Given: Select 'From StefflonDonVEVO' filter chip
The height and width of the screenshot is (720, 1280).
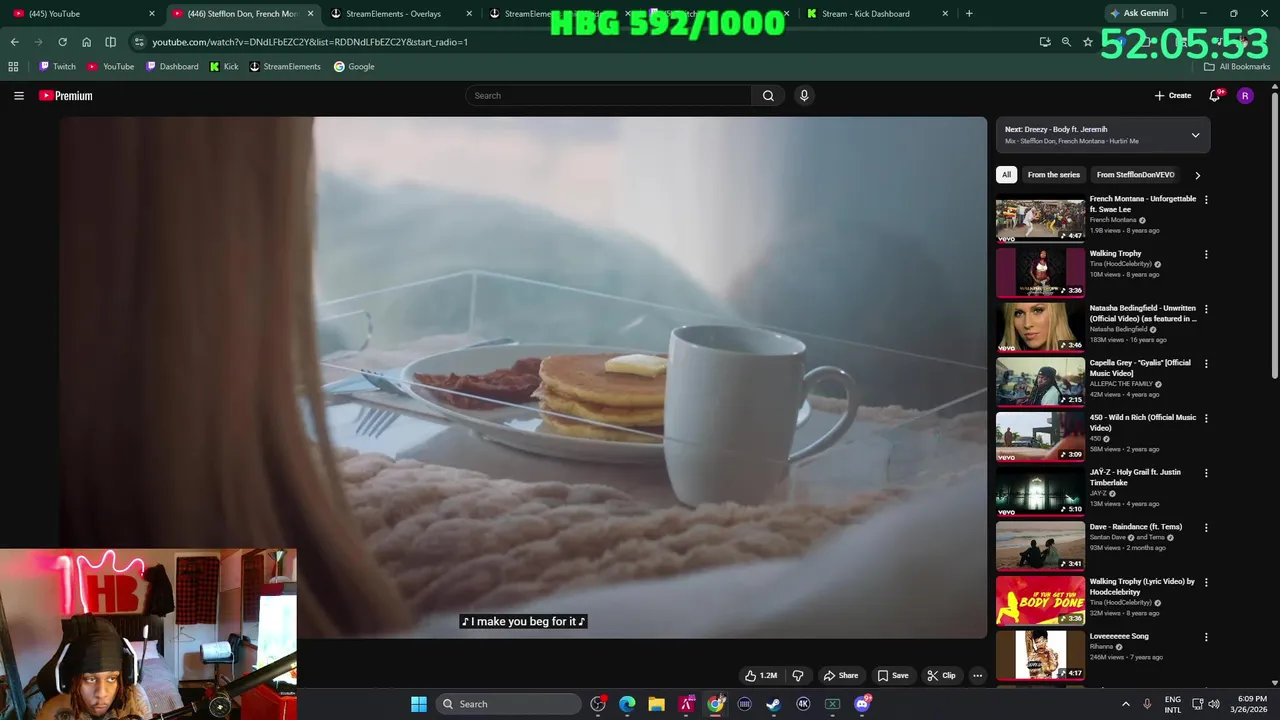Looking at the screenshot, I should pyautogui.click(x=1135, y=175).
